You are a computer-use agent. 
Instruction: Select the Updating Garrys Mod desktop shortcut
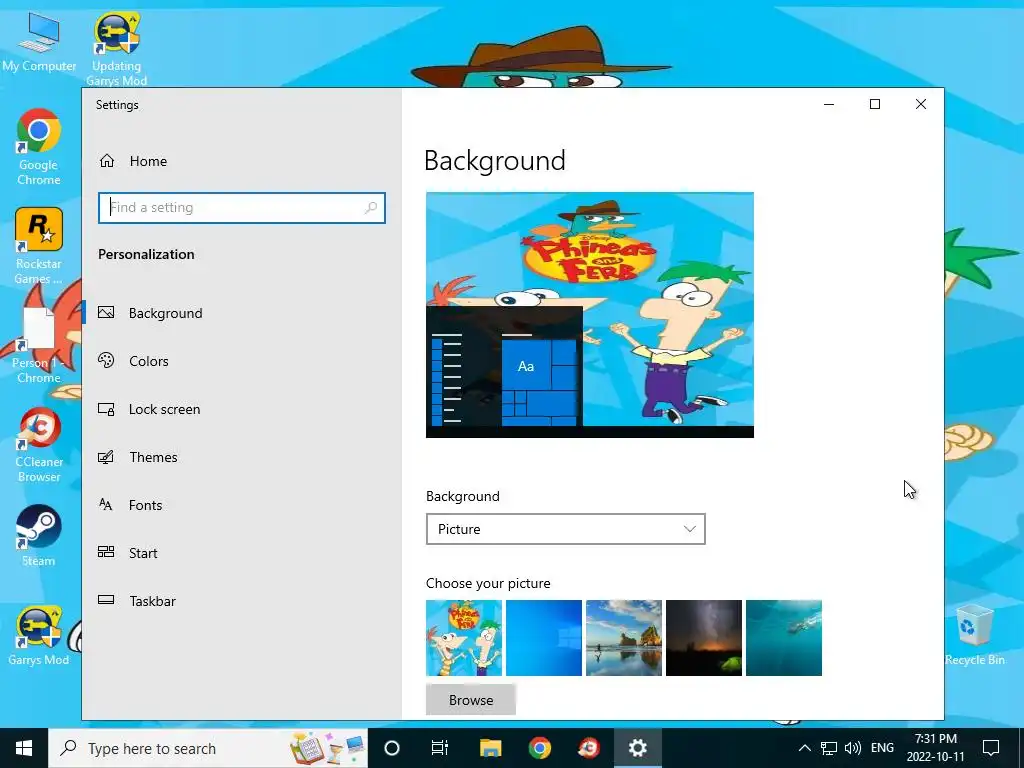pyautogui.click(x=116, y=49)
